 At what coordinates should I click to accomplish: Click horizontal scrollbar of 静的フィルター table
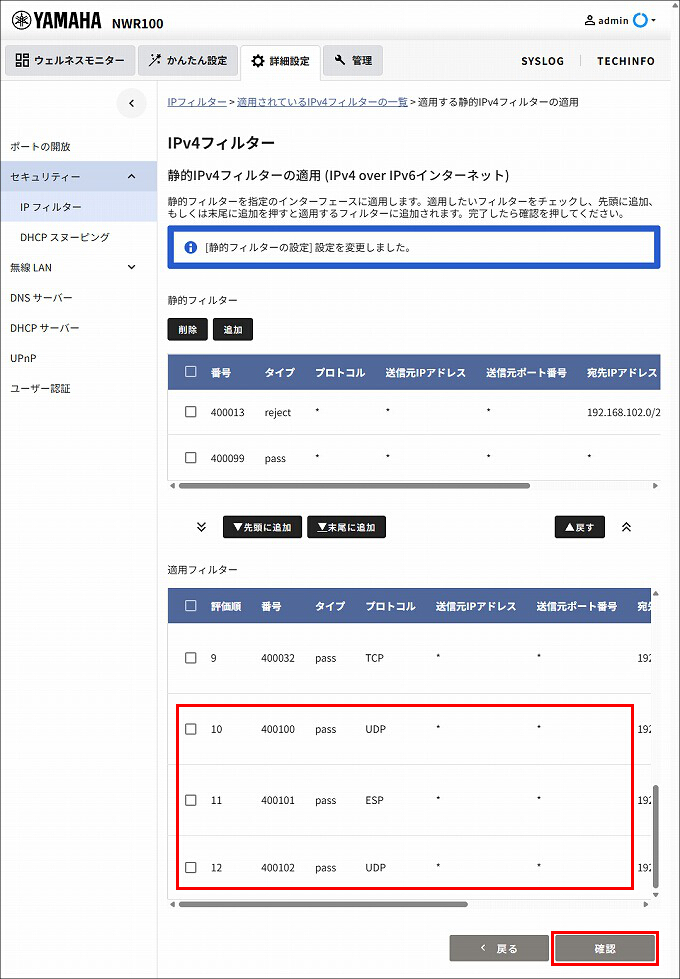(x=354, y=485)
